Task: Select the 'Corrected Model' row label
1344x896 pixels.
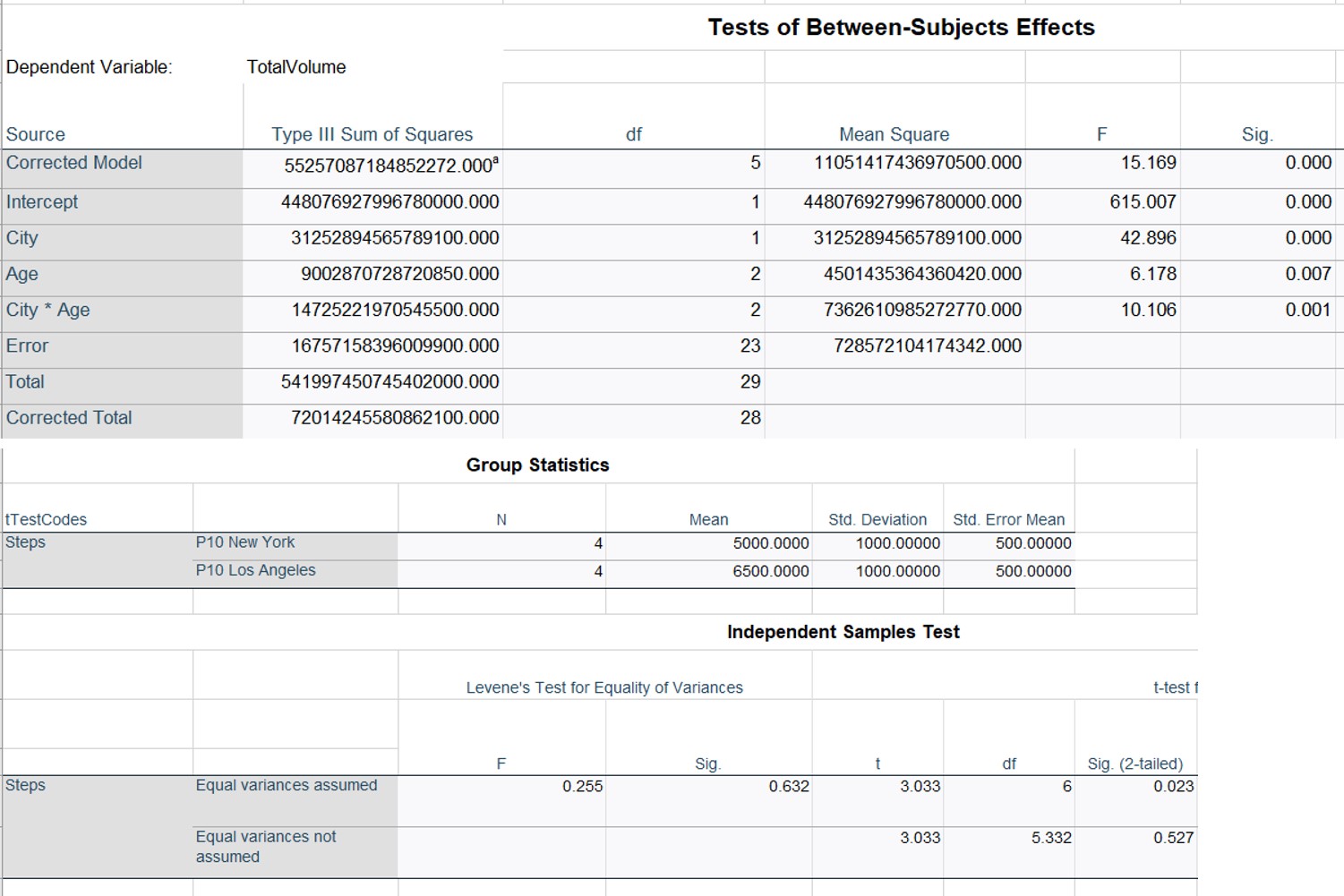Action: (74, 163)
